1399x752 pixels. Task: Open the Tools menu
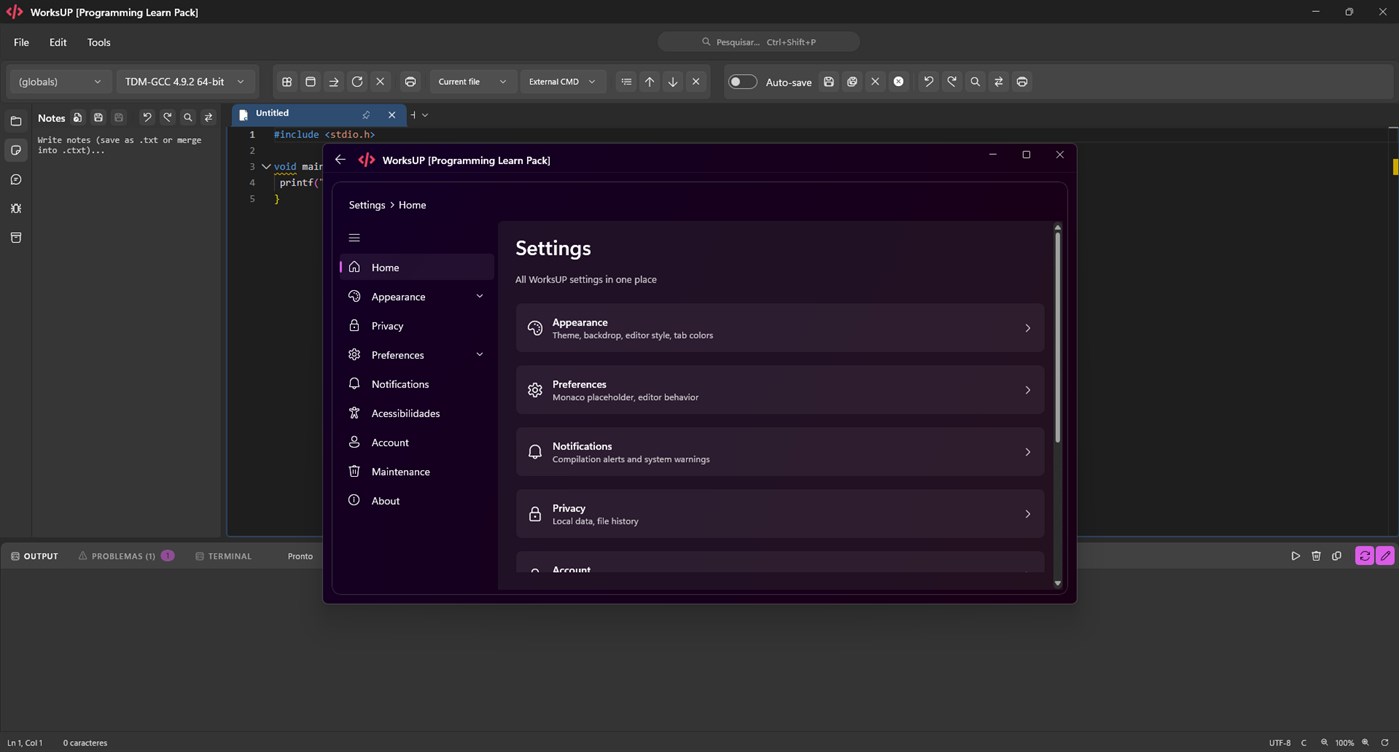tap(99, 43)
